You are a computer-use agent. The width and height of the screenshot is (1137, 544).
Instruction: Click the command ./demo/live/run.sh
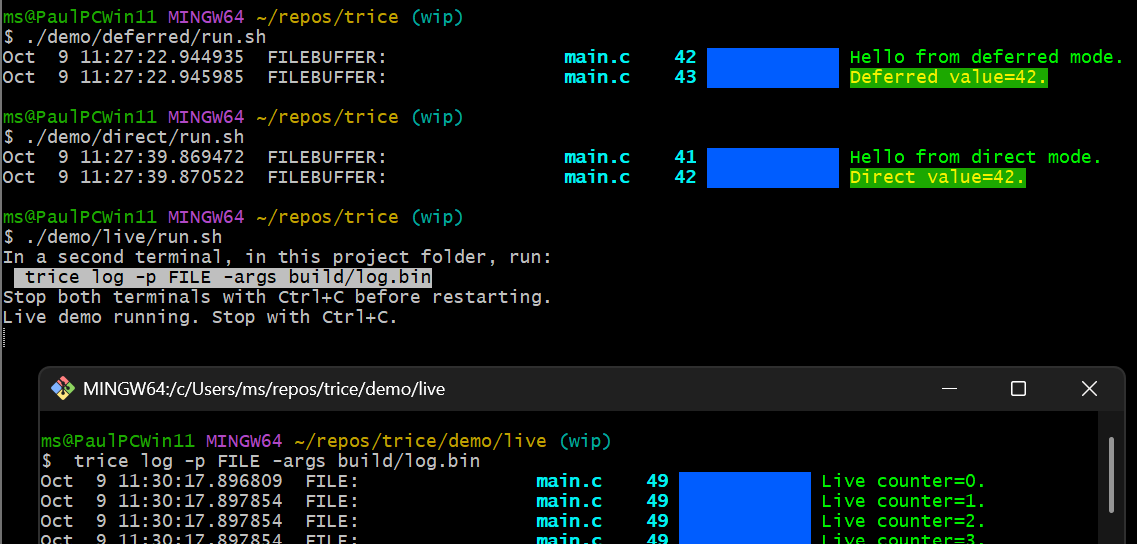pyautogui.click(x=124, y=236)
